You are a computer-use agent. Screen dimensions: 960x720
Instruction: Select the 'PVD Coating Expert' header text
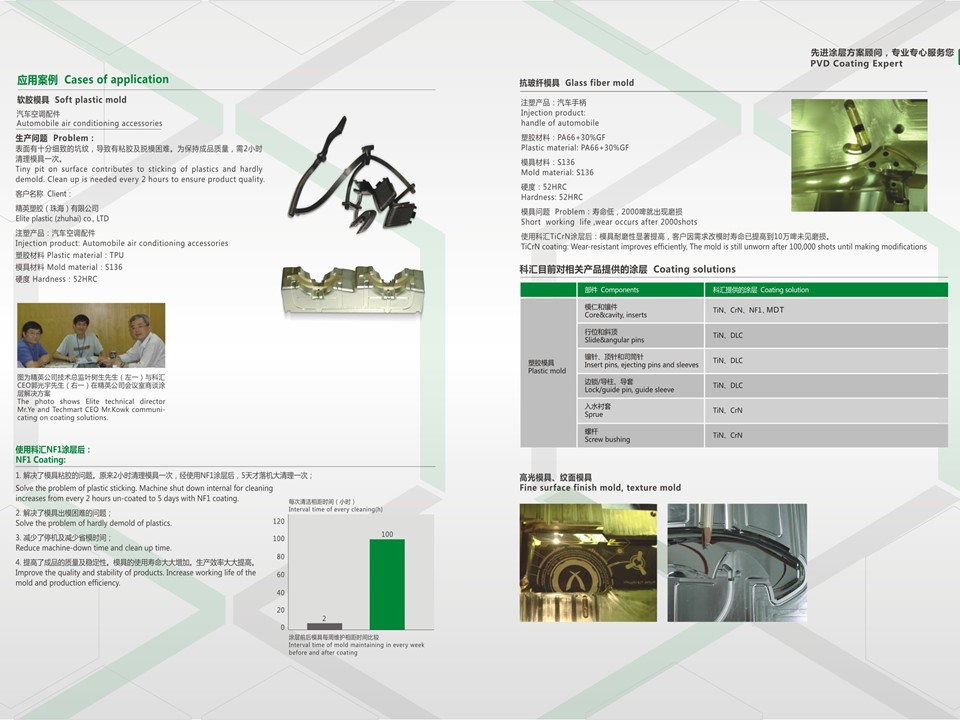856,64
